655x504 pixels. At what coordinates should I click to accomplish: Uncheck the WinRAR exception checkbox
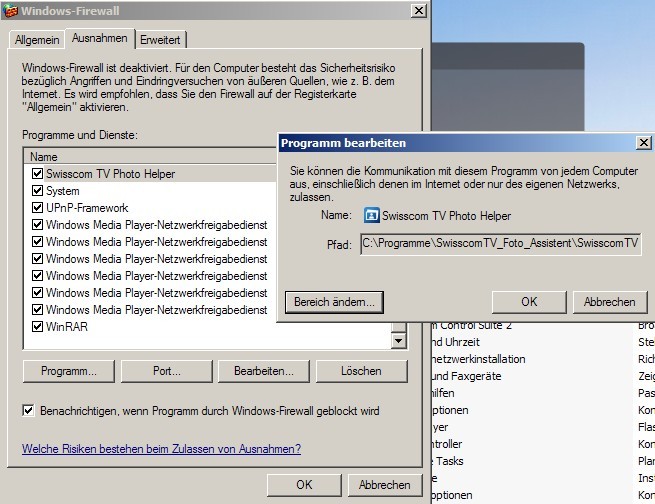pos(37,327)
